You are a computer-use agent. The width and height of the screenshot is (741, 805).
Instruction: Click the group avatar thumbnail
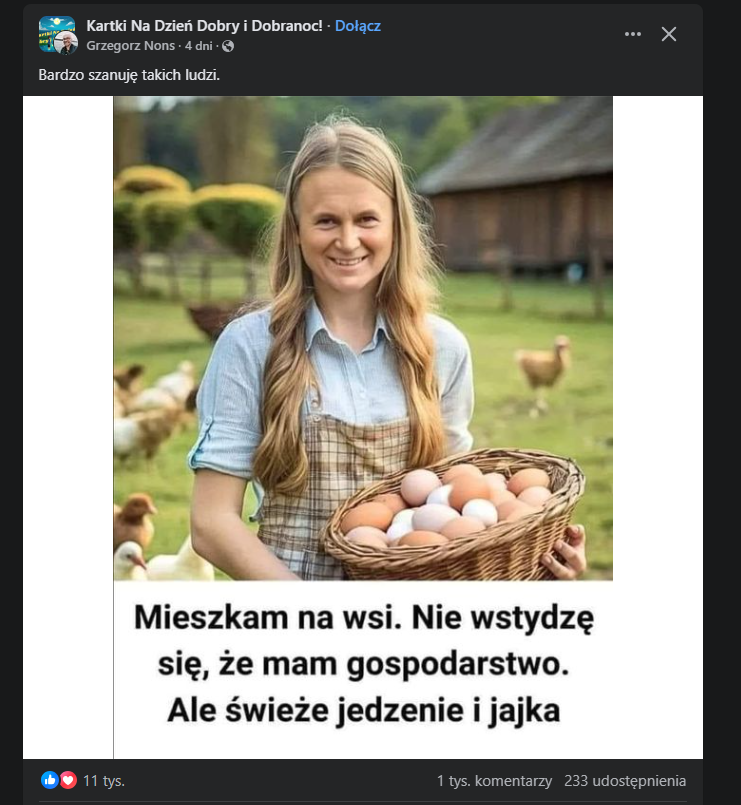[x=55, y=32]
